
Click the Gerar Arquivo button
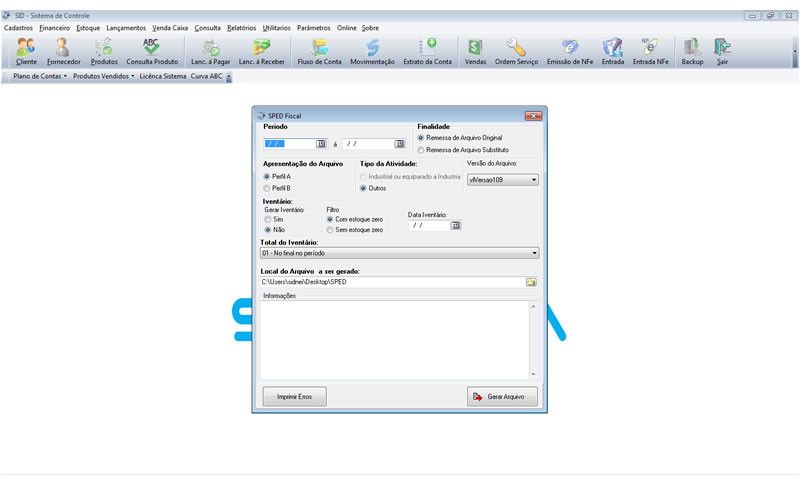(x=502, y=397)
